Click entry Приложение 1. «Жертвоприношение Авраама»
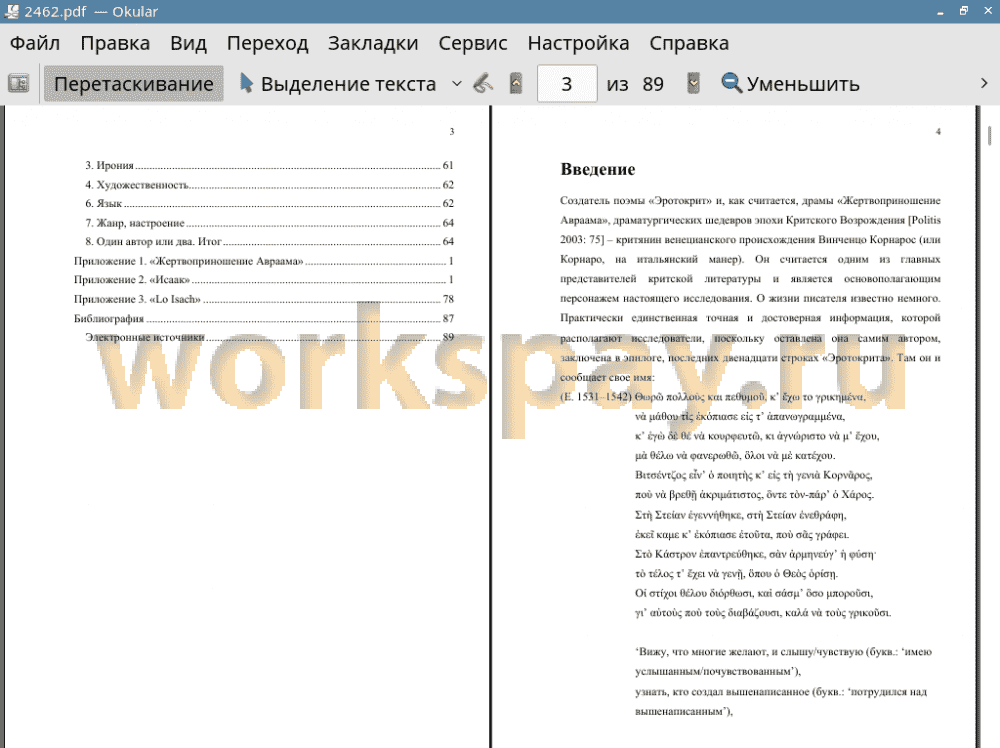The image size is (1000, 748). click(263, 261)
